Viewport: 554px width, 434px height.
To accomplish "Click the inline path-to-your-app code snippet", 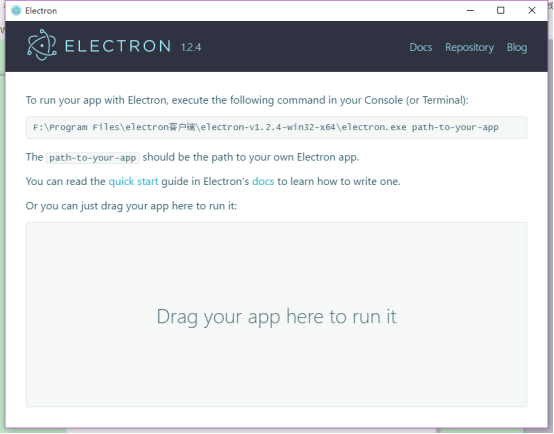I will (93, 158).
